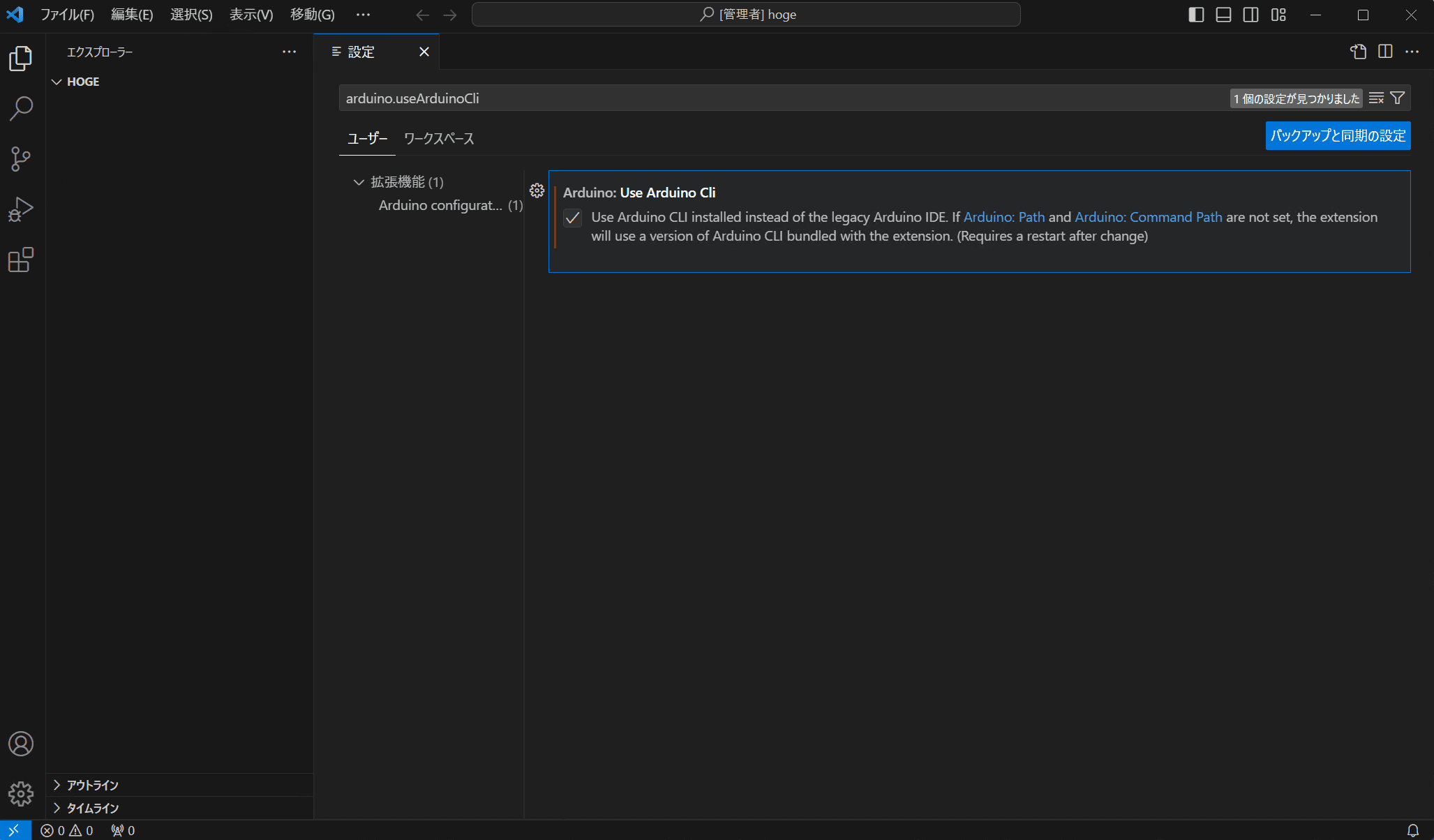Screen dimensions: 1434x840
Task: Switch to the ユーザー settings tab
Action: pyautogui.click(x=367, y=138)
